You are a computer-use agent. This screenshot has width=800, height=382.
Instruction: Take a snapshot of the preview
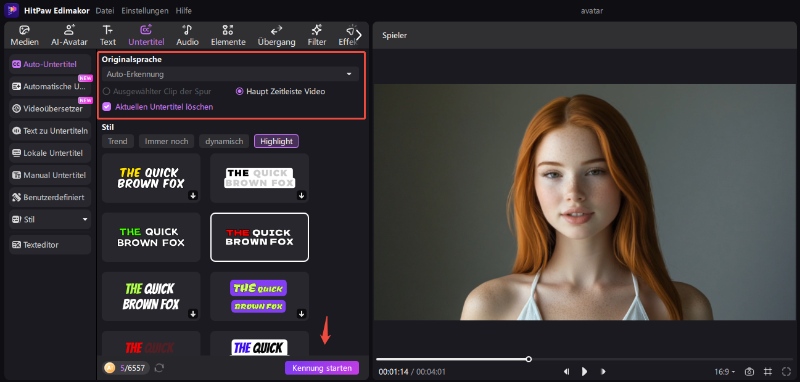(x=749, y=372)
